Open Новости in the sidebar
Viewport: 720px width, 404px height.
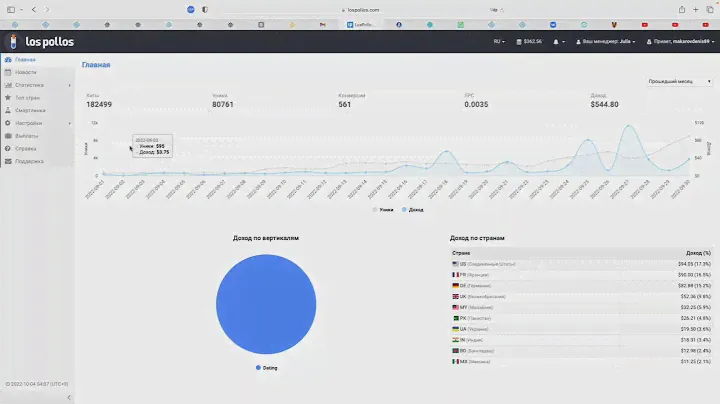[x=27, y=73]
